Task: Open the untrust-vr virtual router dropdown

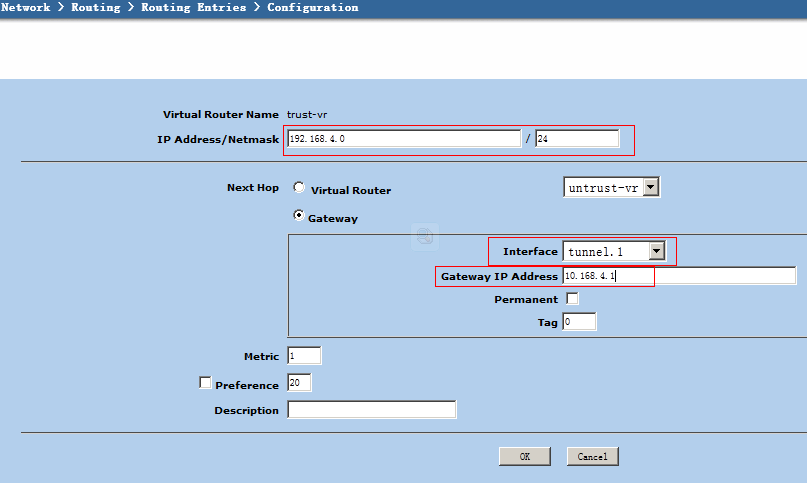Action: pyautogui.click(x=650, y=187)
